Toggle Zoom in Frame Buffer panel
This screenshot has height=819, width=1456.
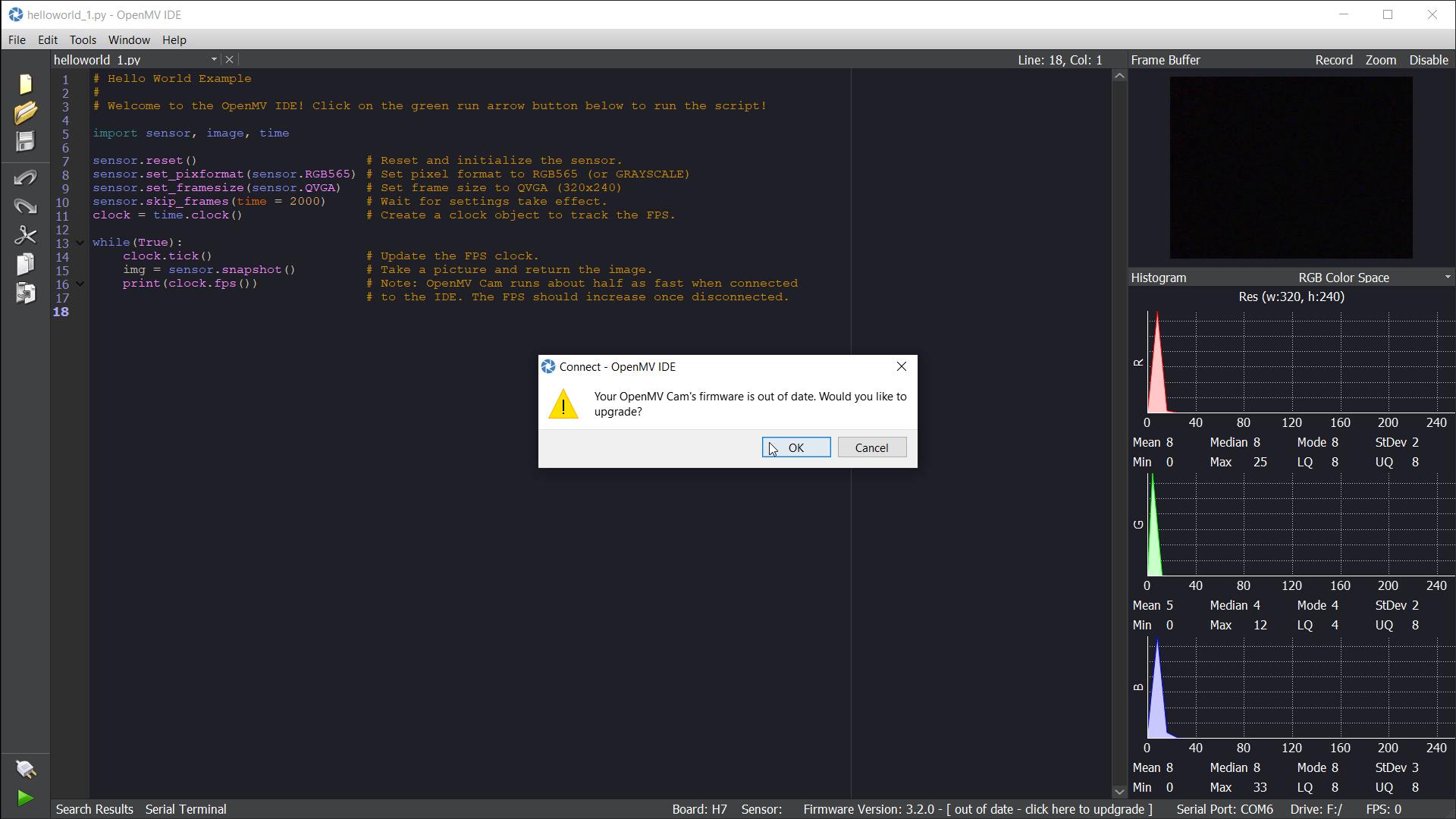pos(1380,60)
